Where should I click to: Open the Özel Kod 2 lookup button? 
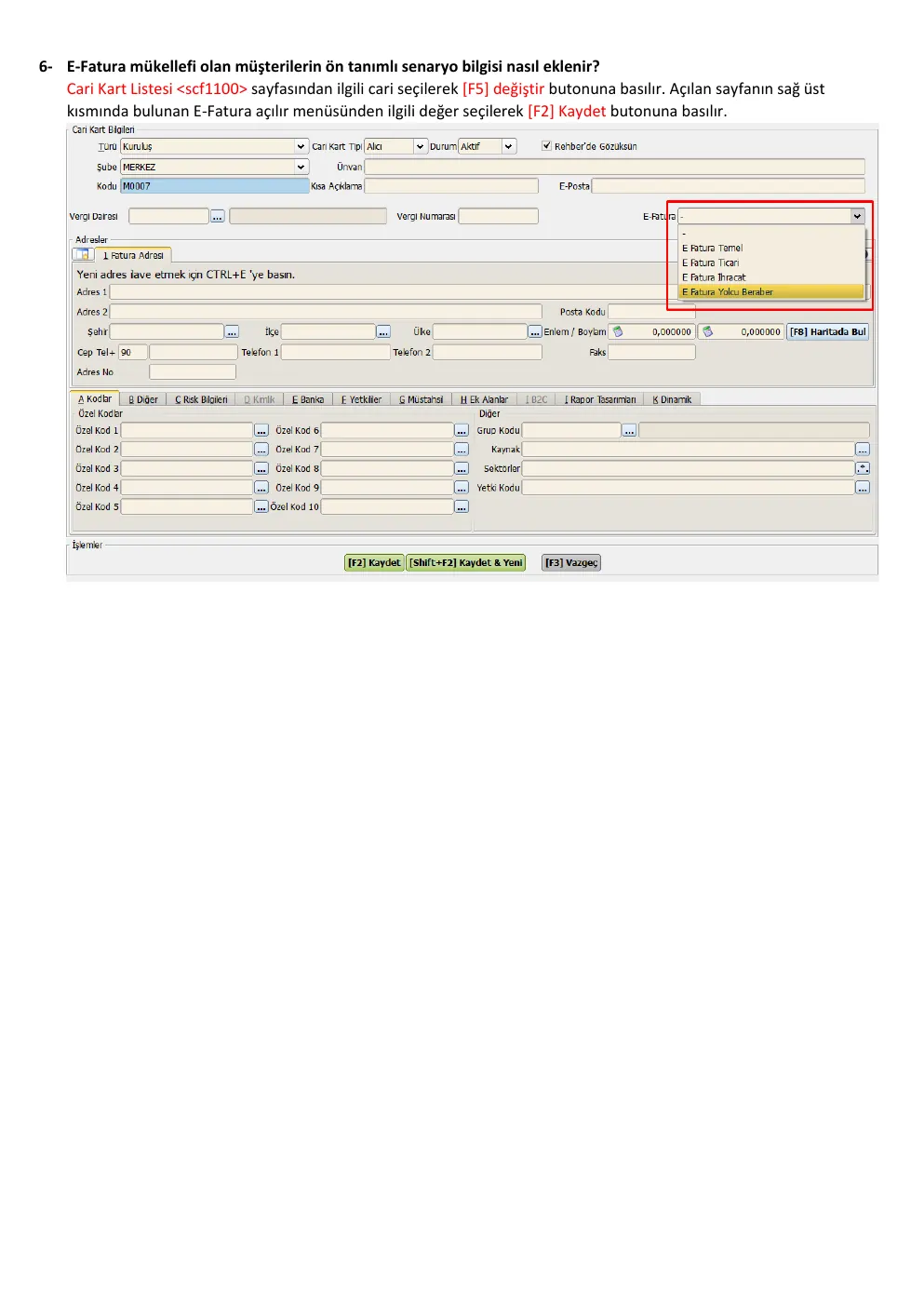pos(261,450)
